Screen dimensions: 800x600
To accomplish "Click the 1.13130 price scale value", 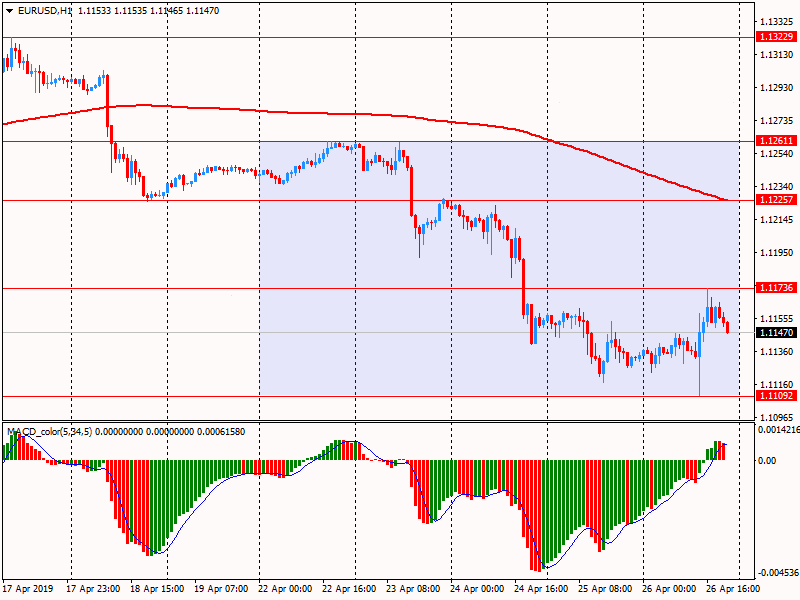I will coord(777,55).
